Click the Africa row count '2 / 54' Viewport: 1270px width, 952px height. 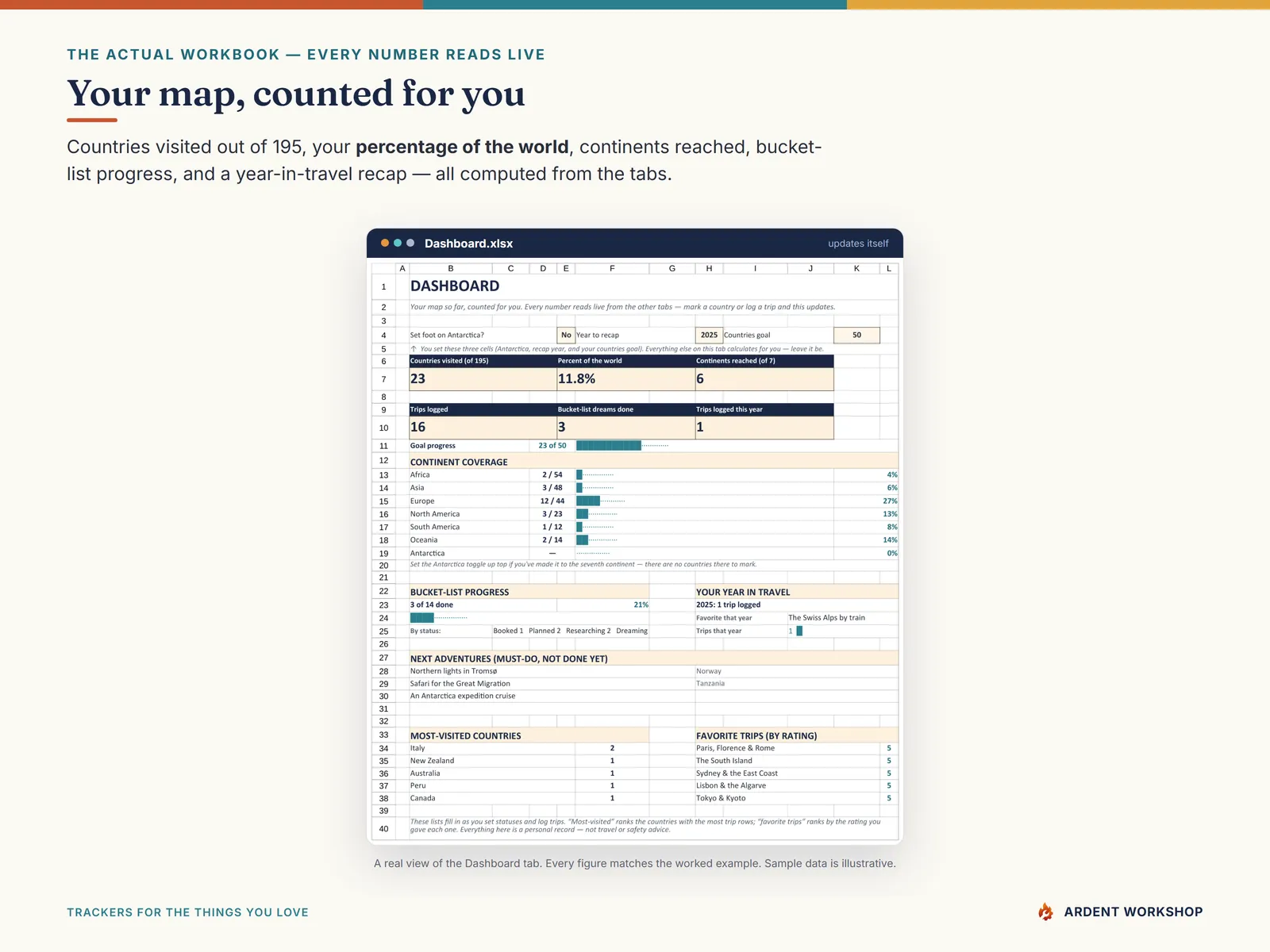(x=552, y=475)
